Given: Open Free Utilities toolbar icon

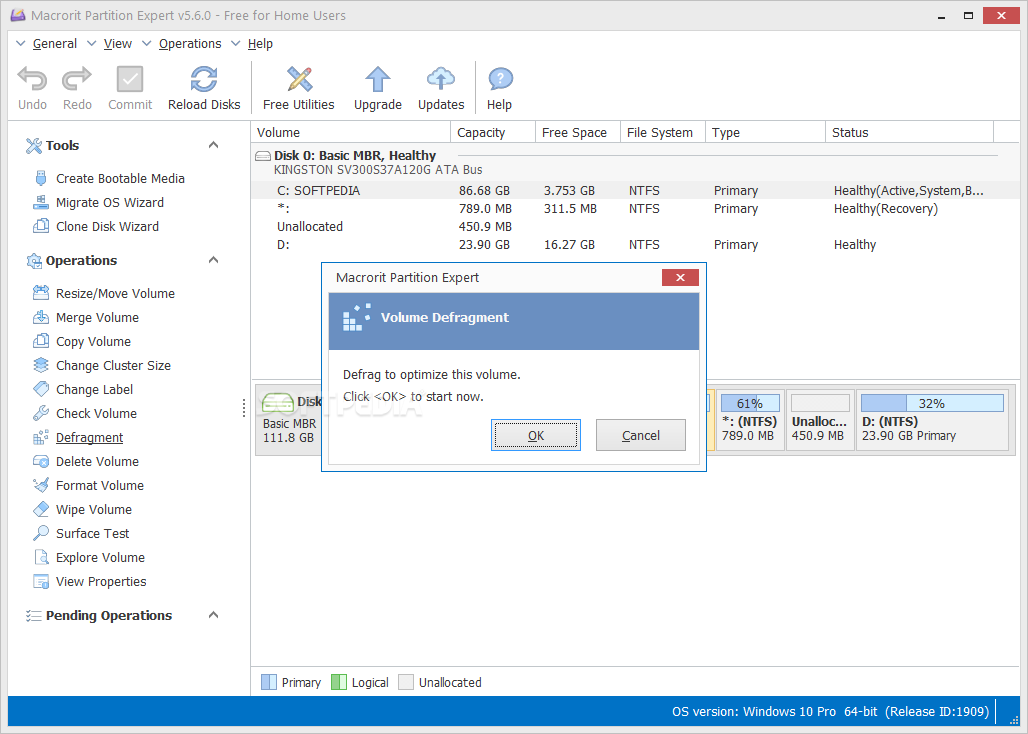Looking at the screenshot, I should tap(299, 79).
